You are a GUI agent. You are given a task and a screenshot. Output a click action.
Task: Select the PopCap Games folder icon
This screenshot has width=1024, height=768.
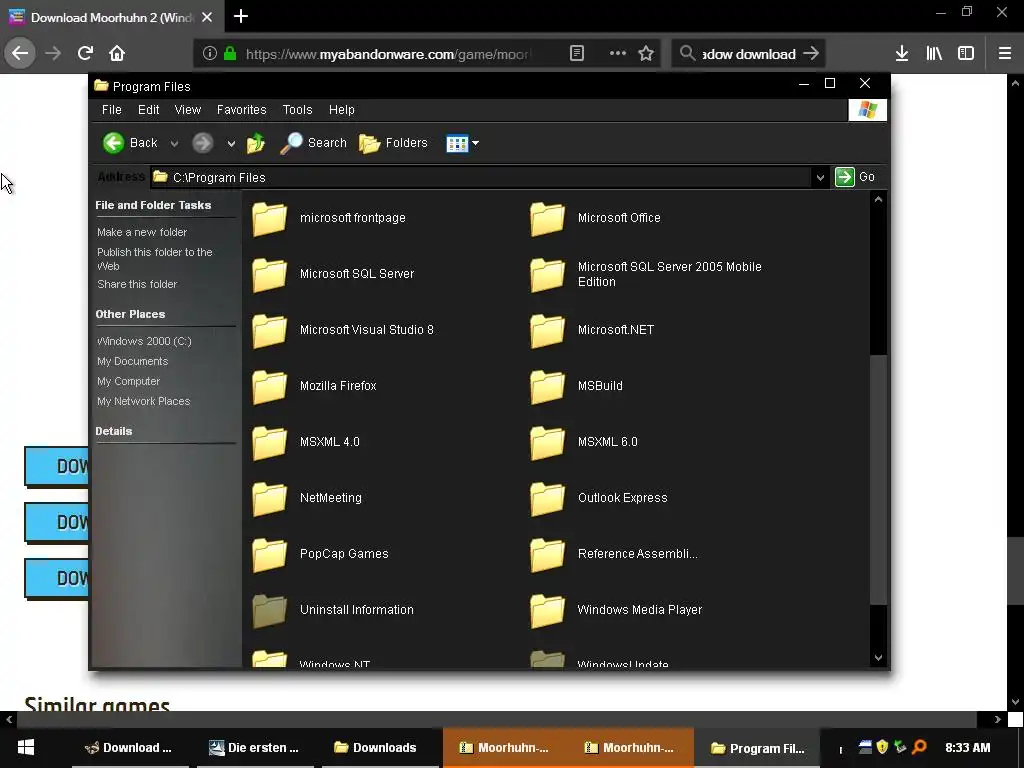pos(270,554)
